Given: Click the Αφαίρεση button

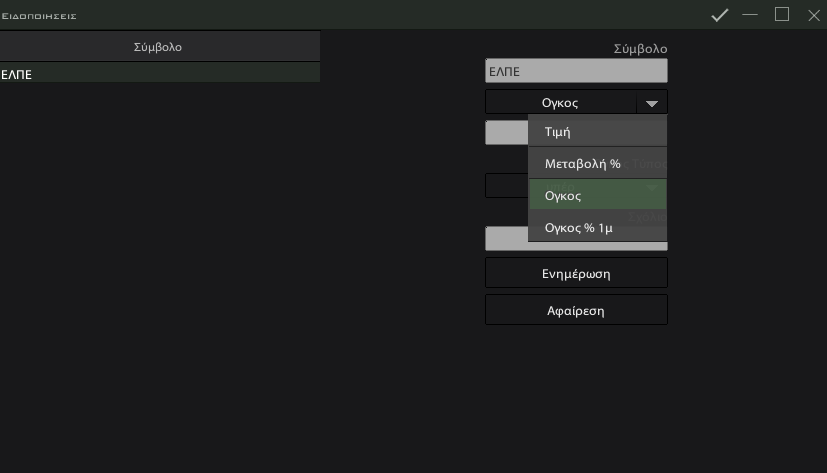Looking at the screenshot, I should [576, 310].
